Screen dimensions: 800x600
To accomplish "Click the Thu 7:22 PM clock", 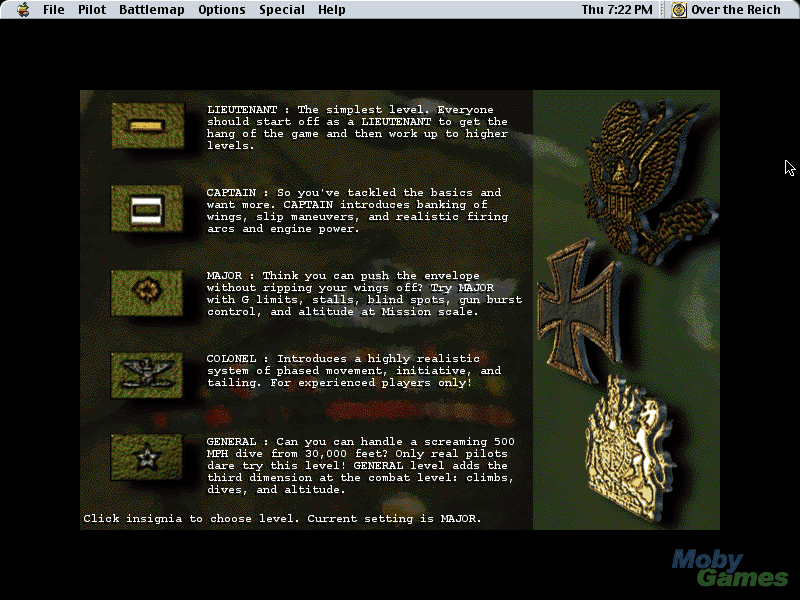I will (x=617, y=10).
